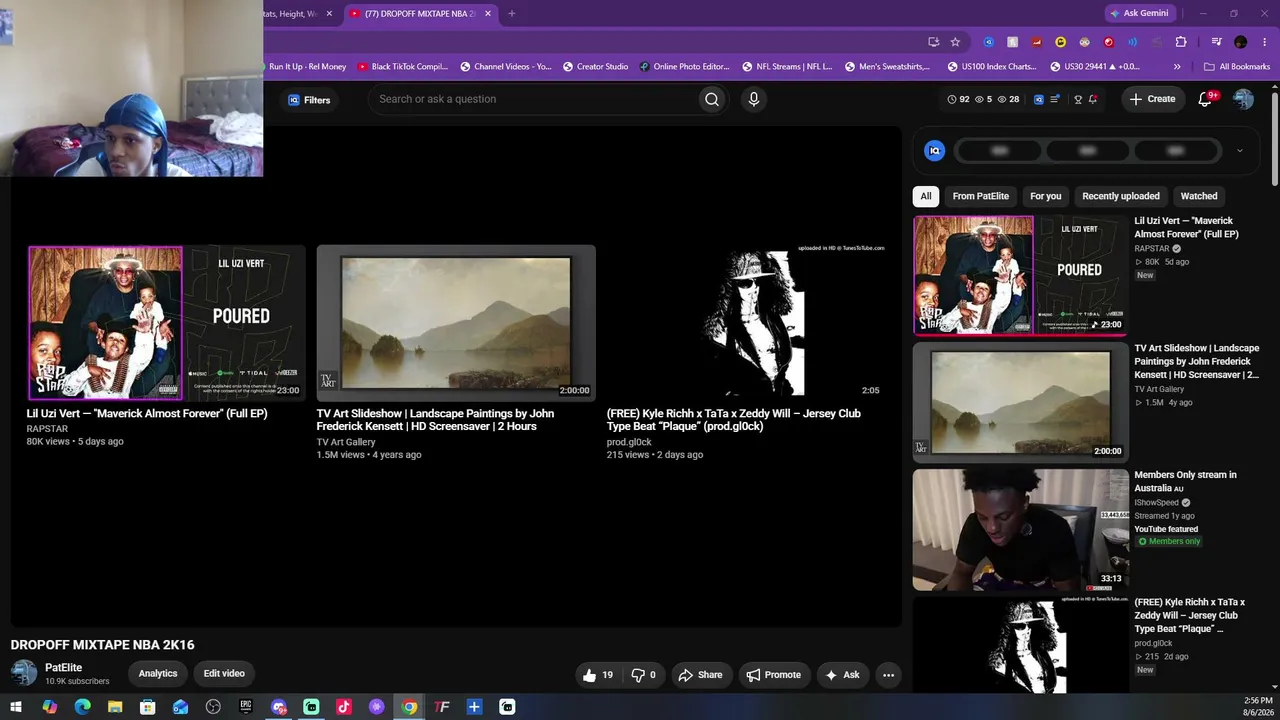
Task: Open the vidIQ icon in the stats bar
Action: (x=1039, y=99)
